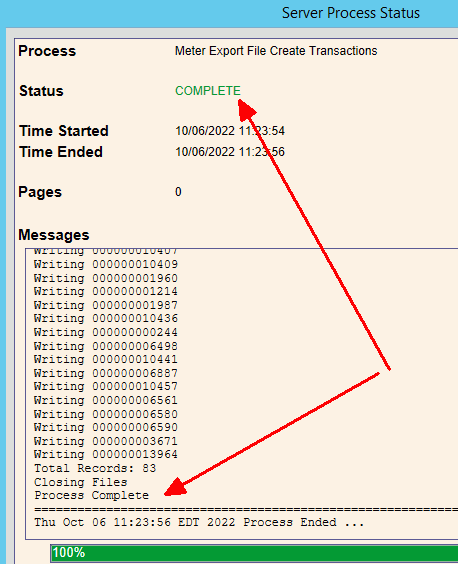Click the COMPLETE status text
This screenshot has height=564, width=458.
(208, 91)
